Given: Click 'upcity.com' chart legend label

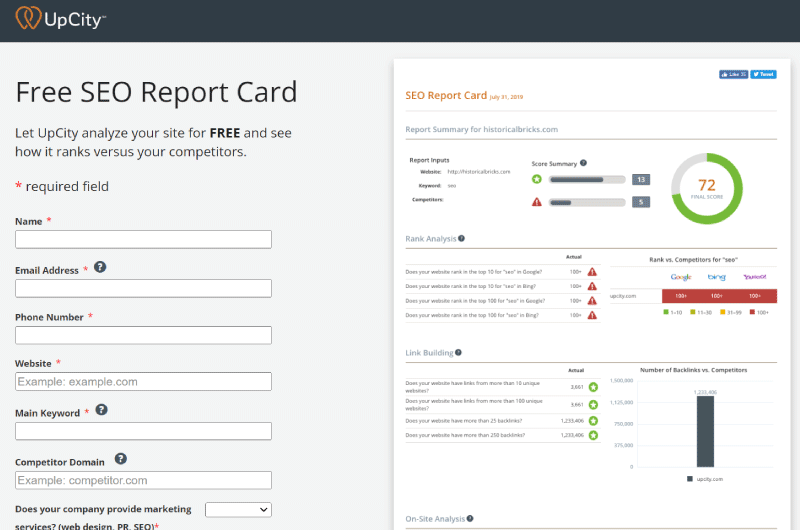Looking at the screenshot, I should tap(710, 479).
